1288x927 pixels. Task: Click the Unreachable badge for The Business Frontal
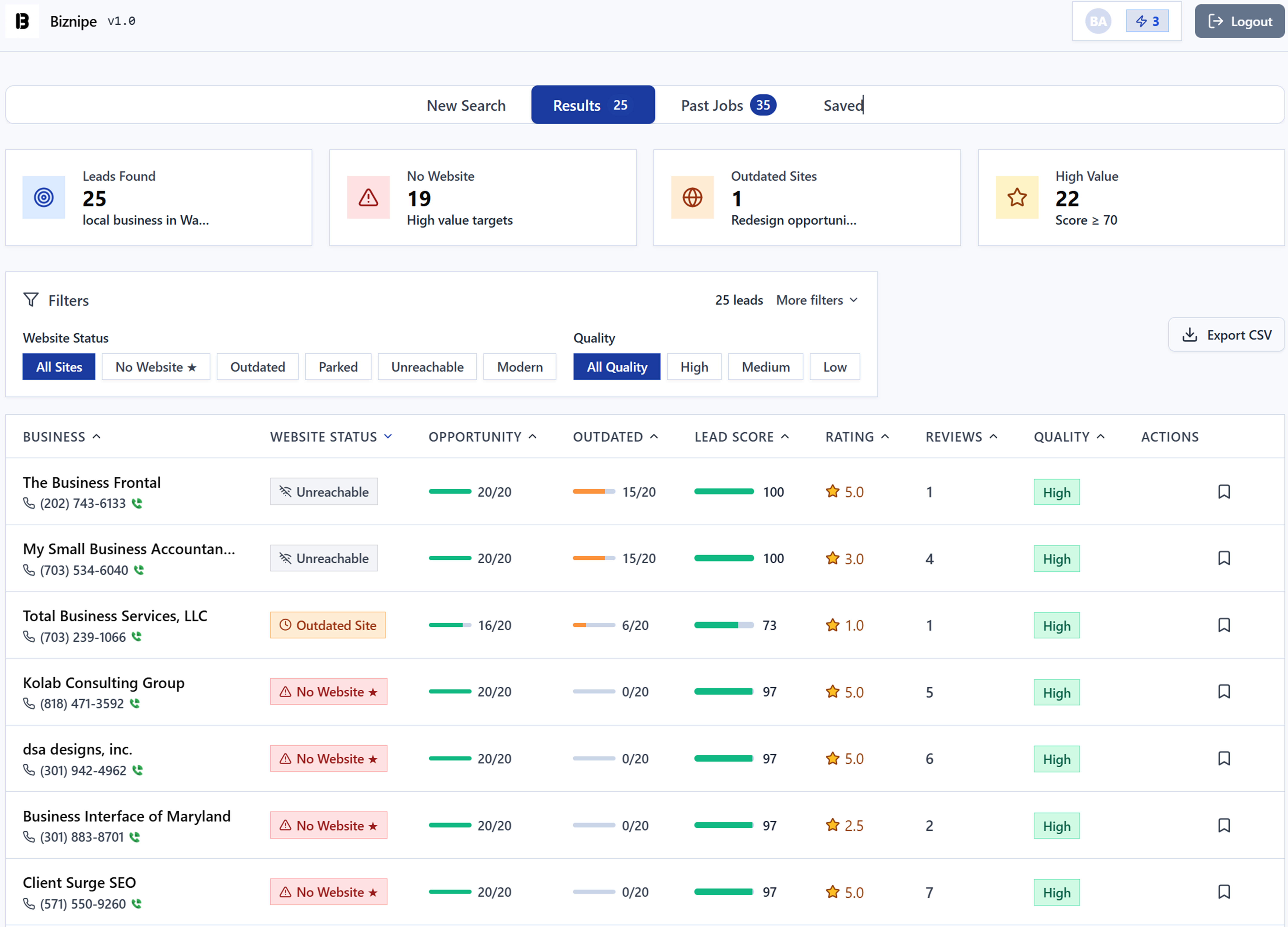click(324, 492)
